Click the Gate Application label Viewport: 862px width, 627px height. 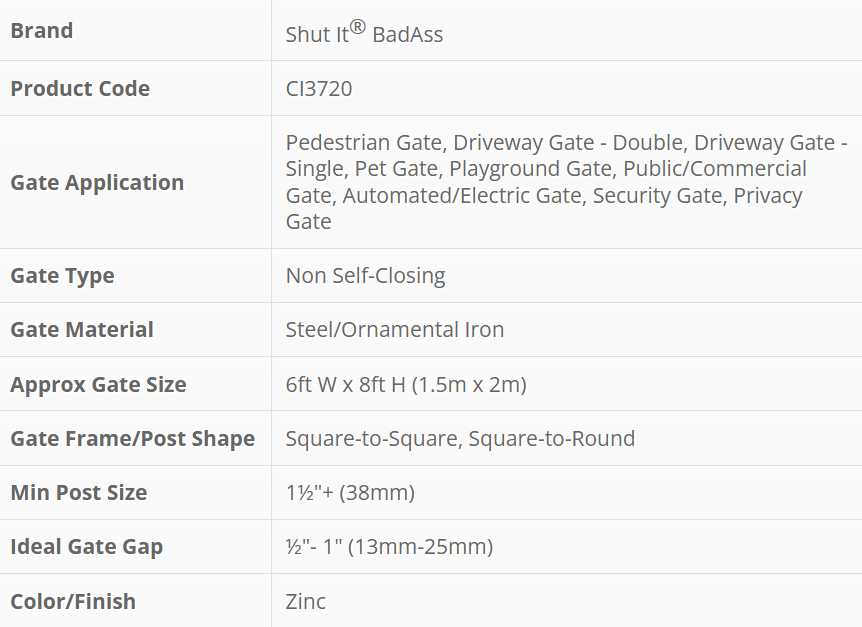[x=97, y=183]
